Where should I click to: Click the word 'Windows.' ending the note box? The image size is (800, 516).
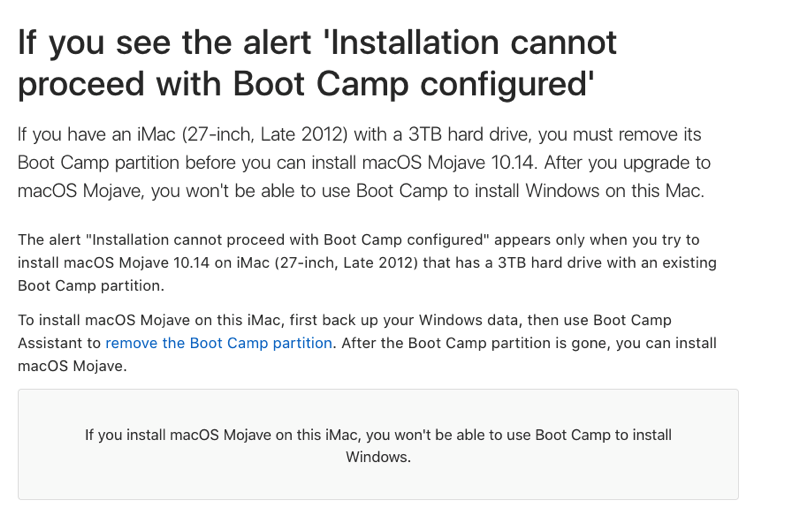point(378,457)
